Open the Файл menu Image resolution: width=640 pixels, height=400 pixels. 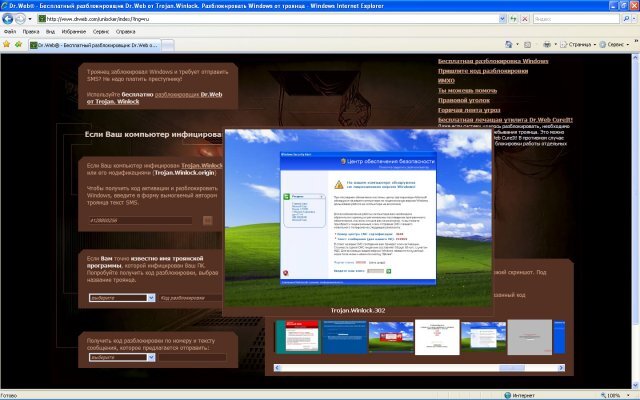10,31
